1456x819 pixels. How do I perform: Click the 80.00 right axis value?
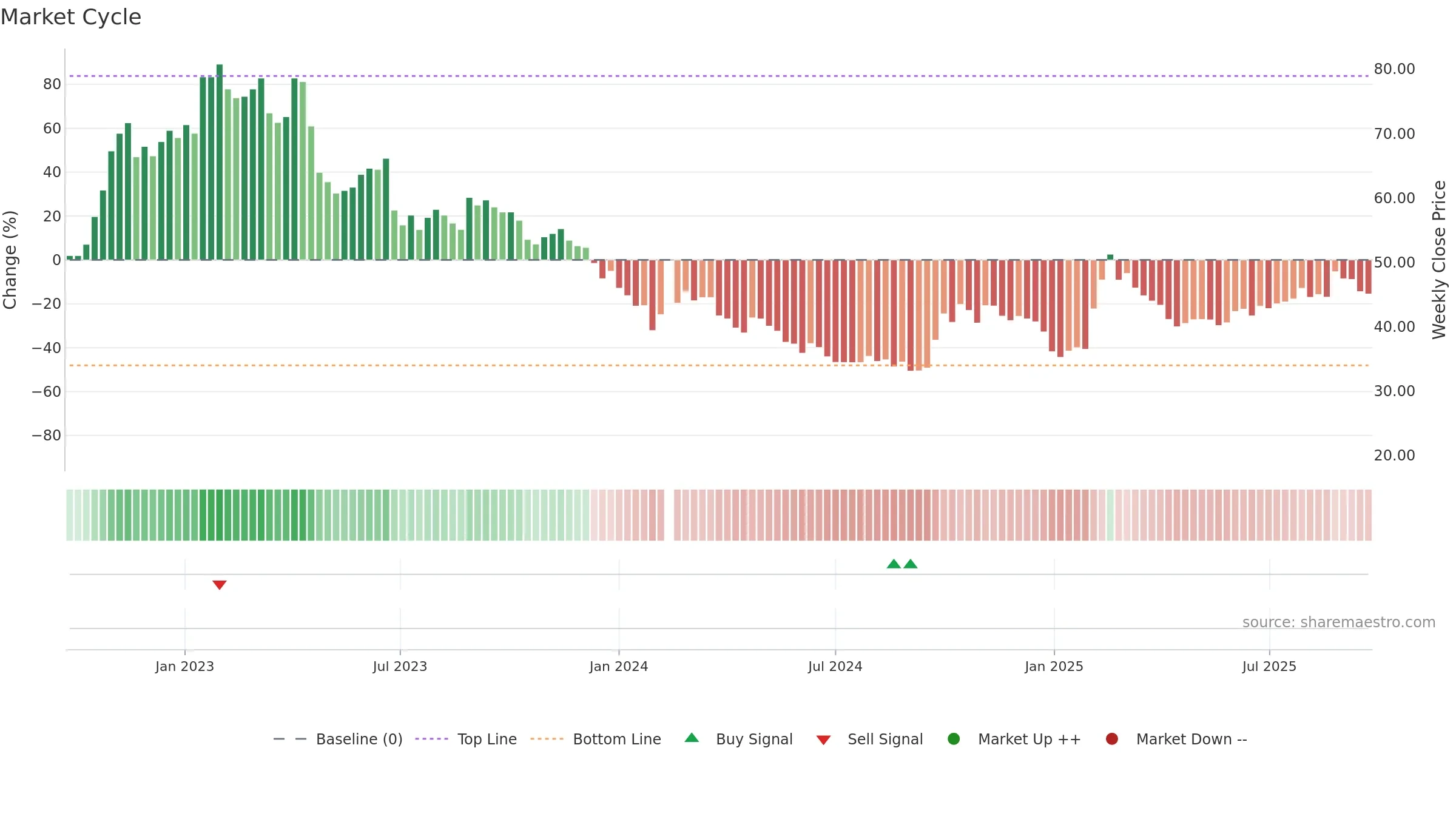pos(1394,69)
